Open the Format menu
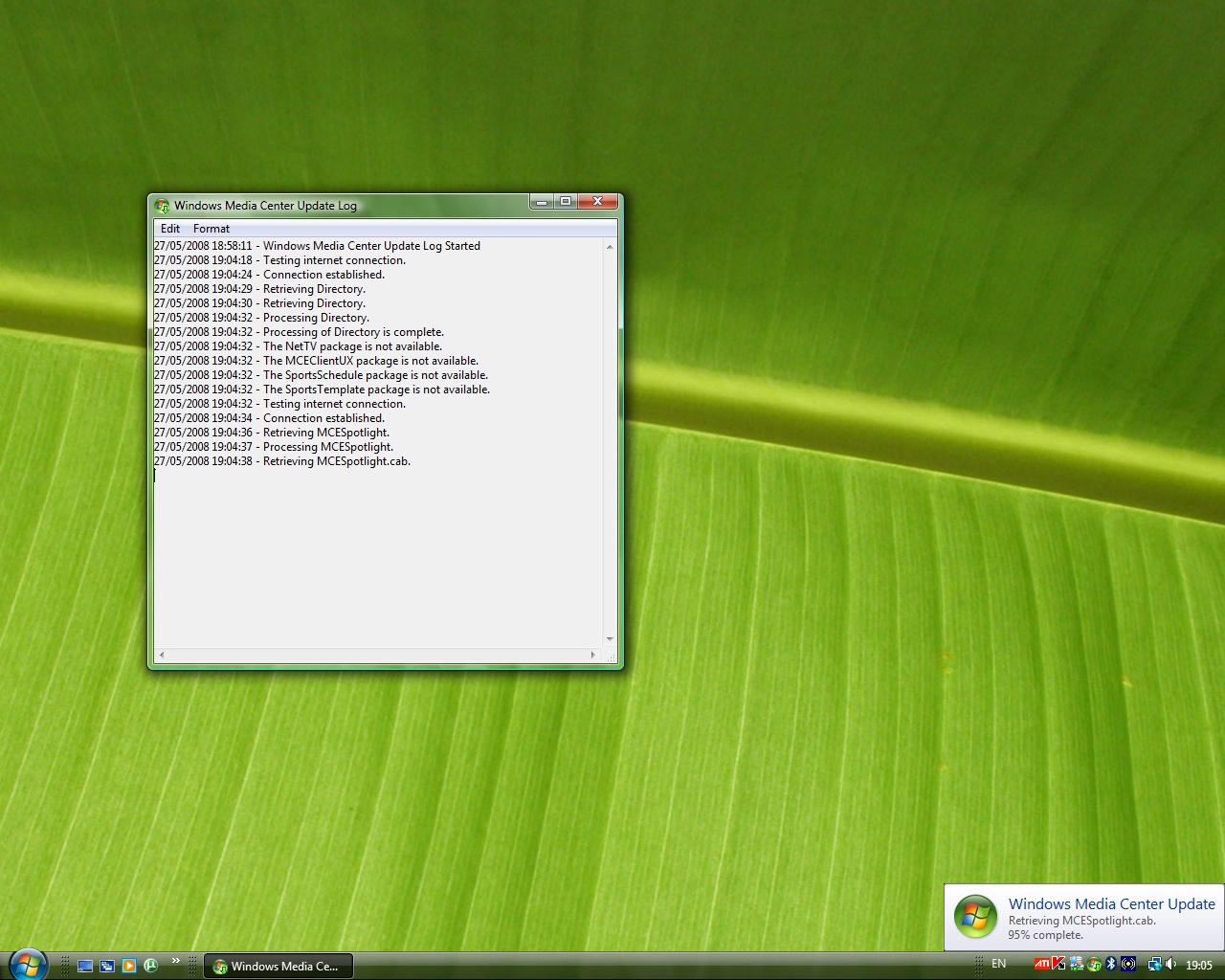This screenshot has height=980, width=1225. tap(212, 229)
